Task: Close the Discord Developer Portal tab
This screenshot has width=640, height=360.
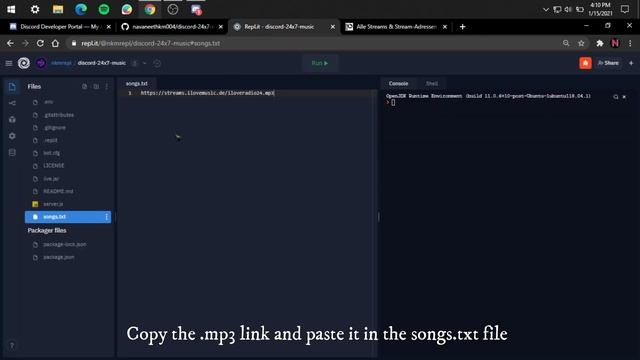Action: [x=109, y=27]
